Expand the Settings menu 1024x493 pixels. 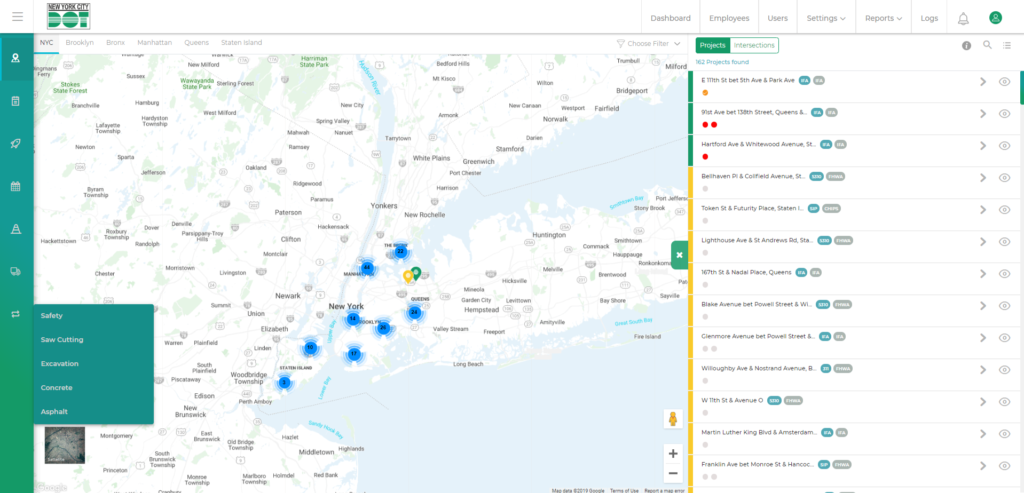pos(825,18)
